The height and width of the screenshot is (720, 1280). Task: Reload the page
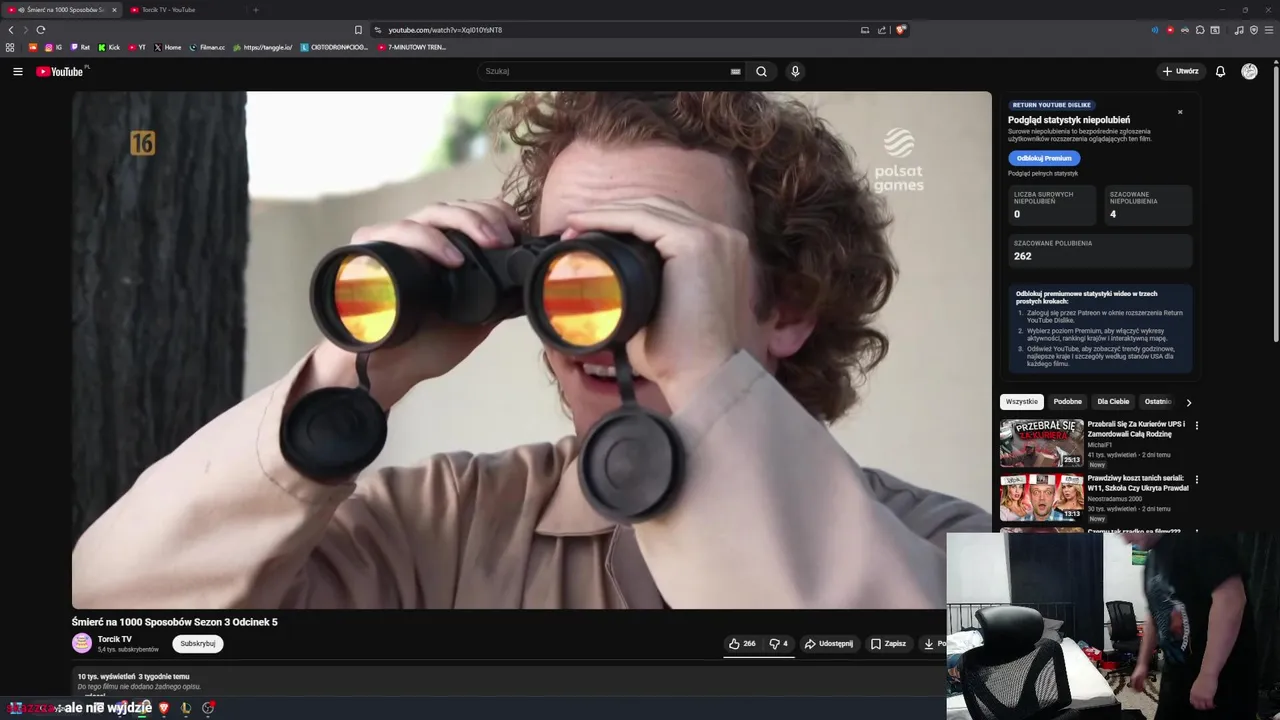pos(41,30)
